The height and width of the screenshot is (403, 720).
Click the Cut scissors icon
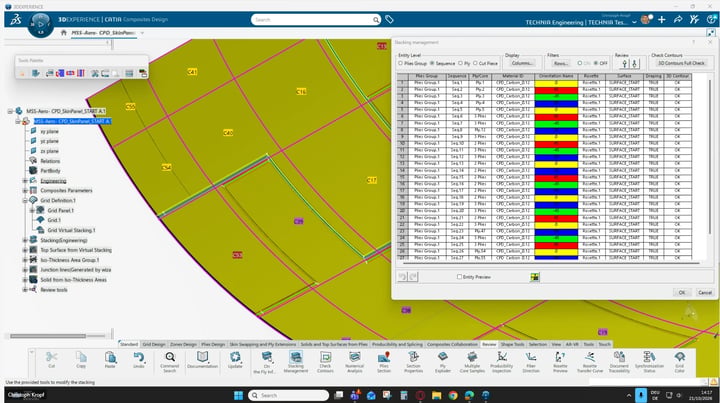point(51,357)
